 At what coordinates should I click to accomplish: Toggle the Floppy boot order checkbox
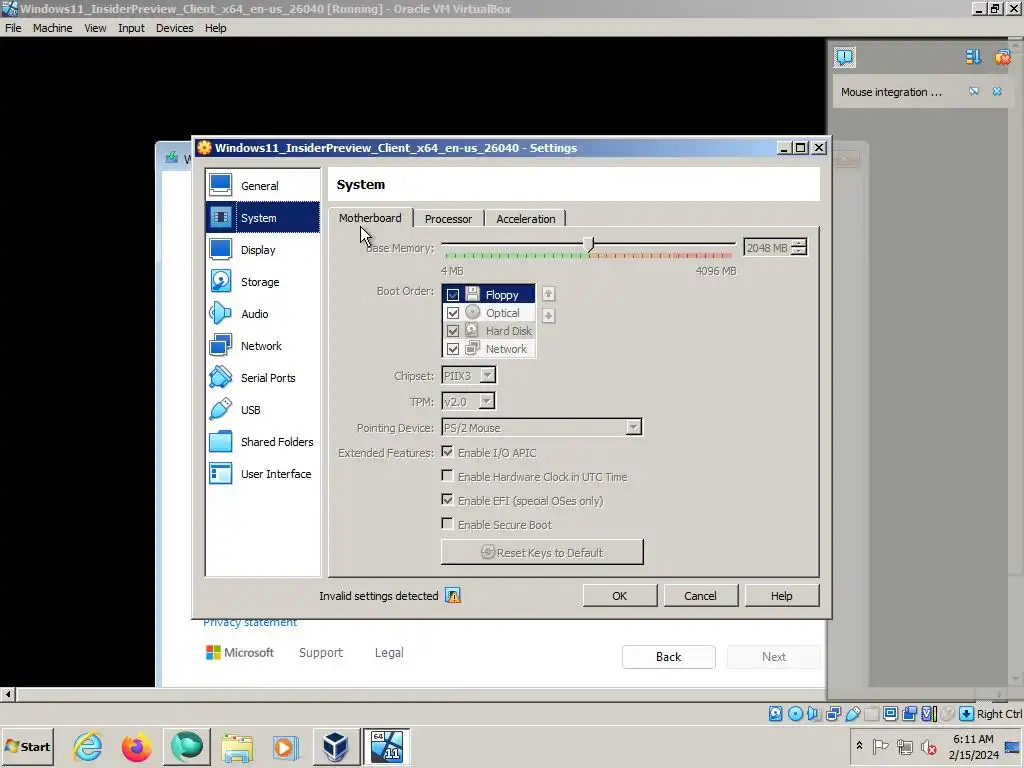click(453, 295)
